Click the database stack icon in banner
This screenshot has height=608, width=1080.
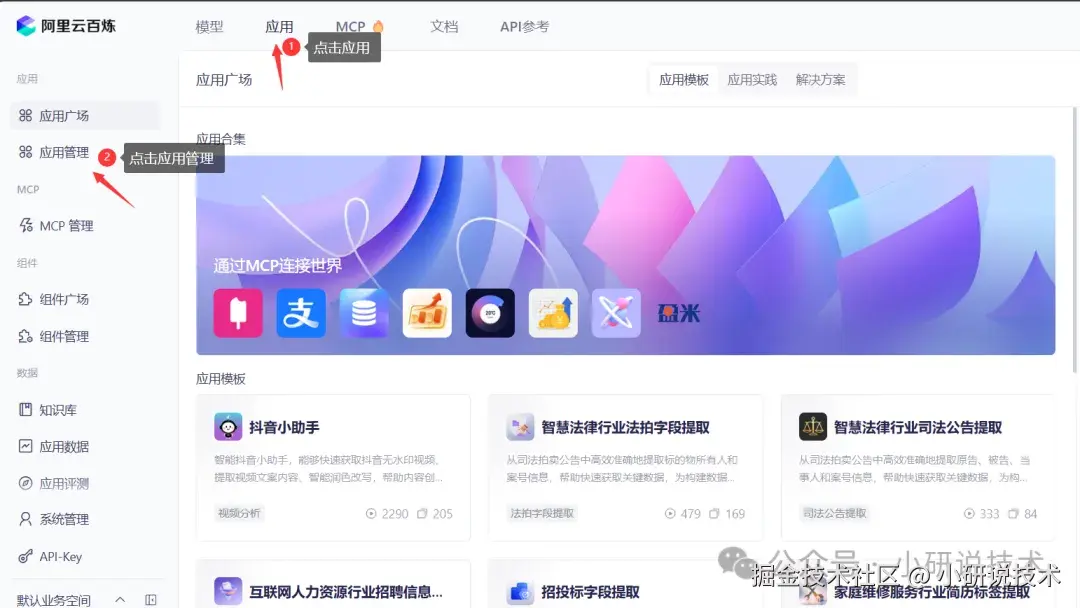point(364,313)
